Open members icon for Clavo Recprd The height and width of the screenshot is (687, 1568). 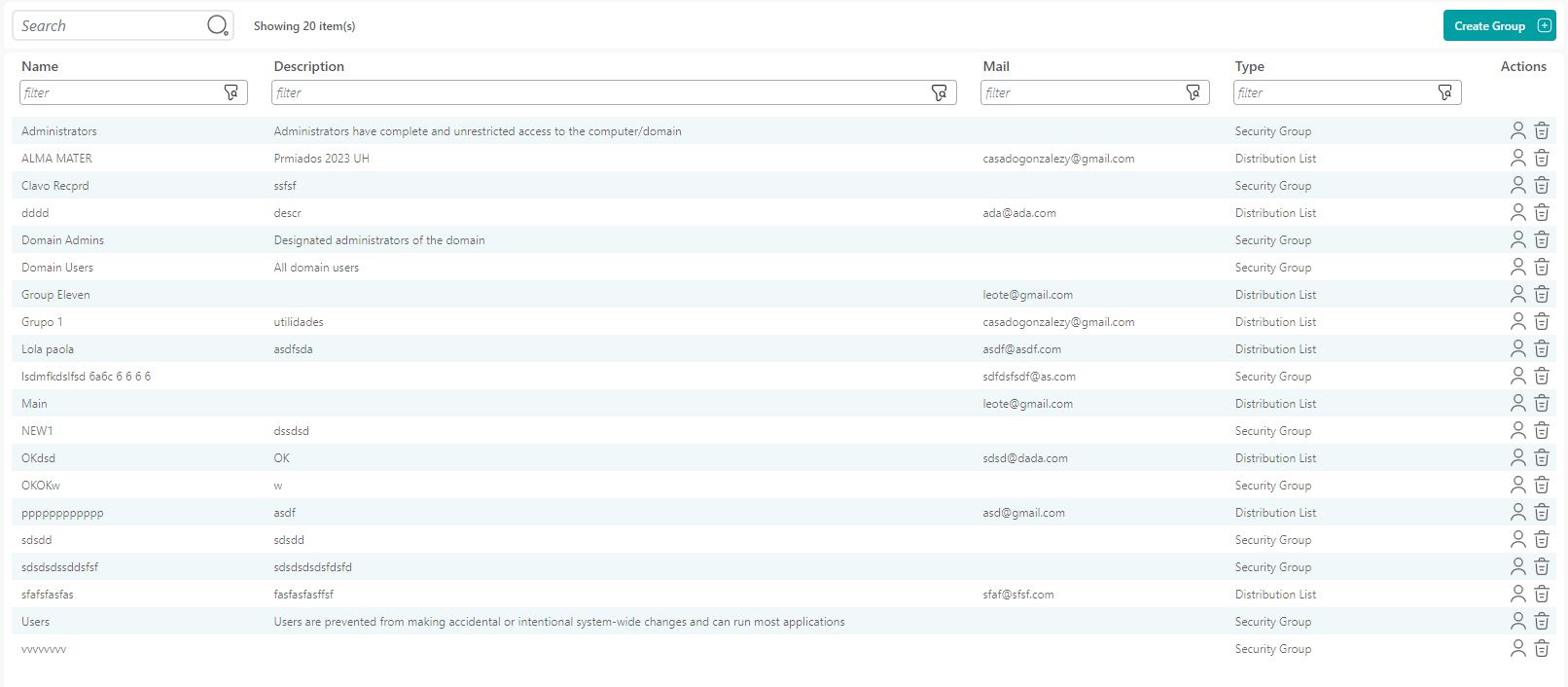tap(1518, 185)
